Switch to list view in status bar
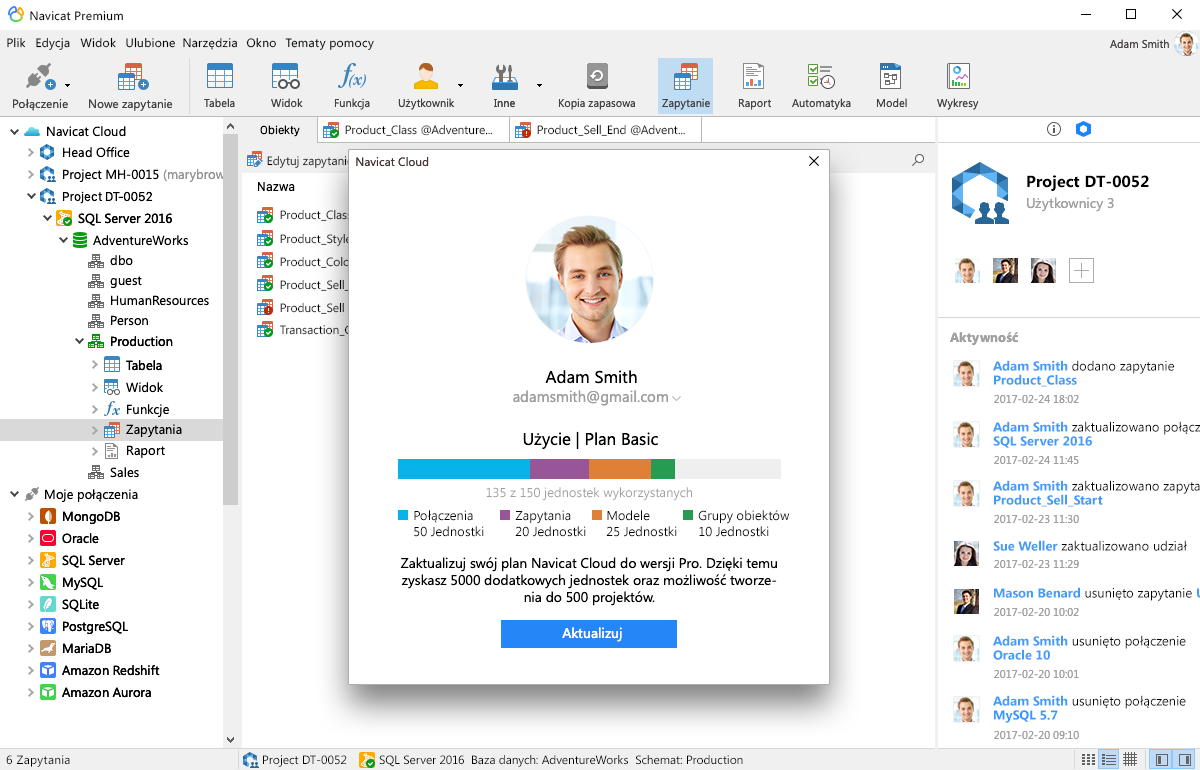 tap(1108, 760)
